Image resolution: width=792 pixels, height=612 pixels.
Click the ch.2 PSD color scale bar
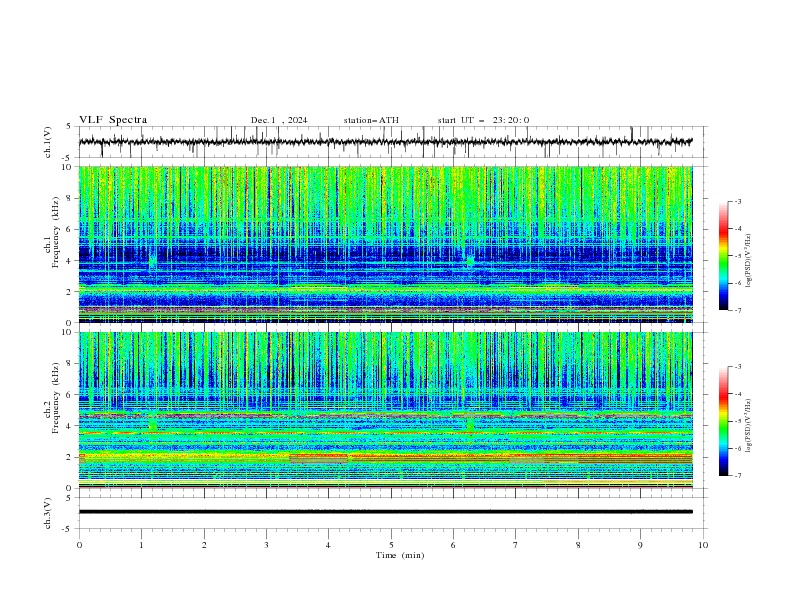pos(724,421)
